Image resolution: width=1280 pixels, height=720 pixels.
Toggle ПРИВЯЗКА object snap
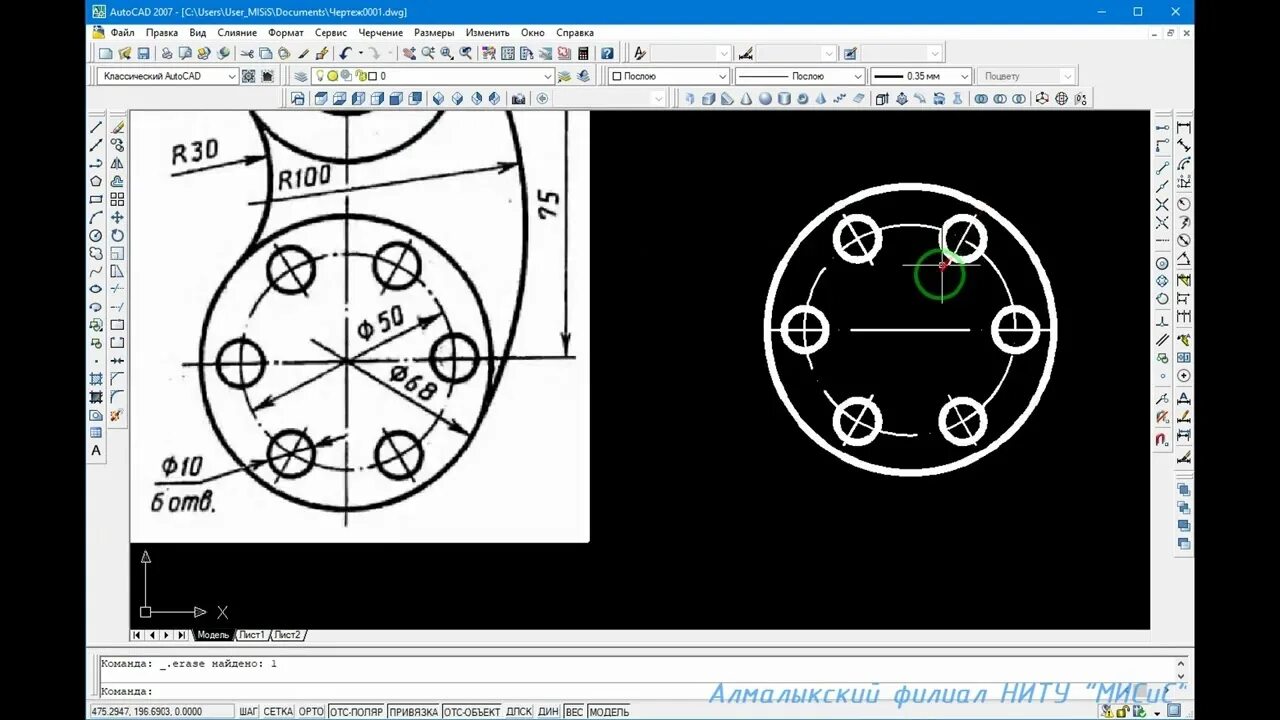click(413, 712)
